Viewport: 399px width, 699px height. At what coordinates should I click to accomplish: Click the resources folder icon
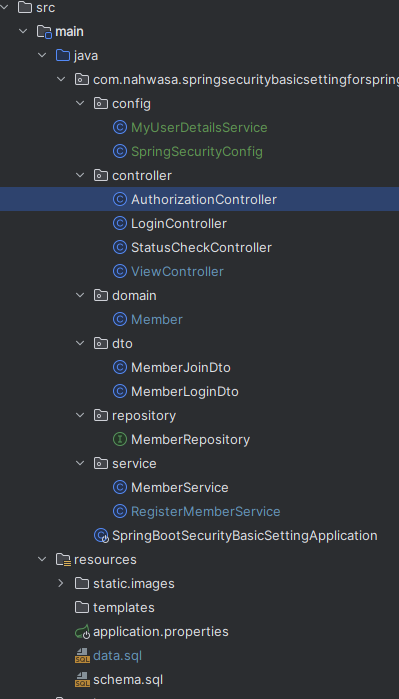tap(63, 559)
